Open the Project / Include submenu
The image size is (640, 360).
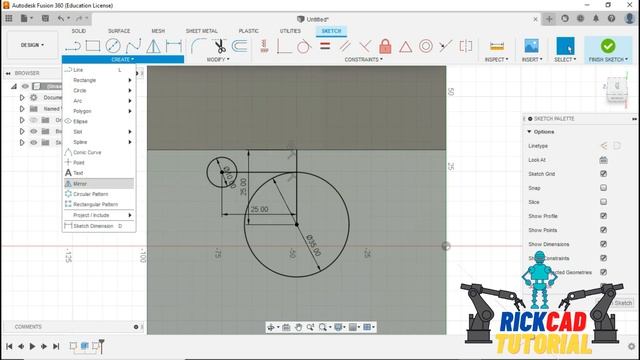pos(99,215)
